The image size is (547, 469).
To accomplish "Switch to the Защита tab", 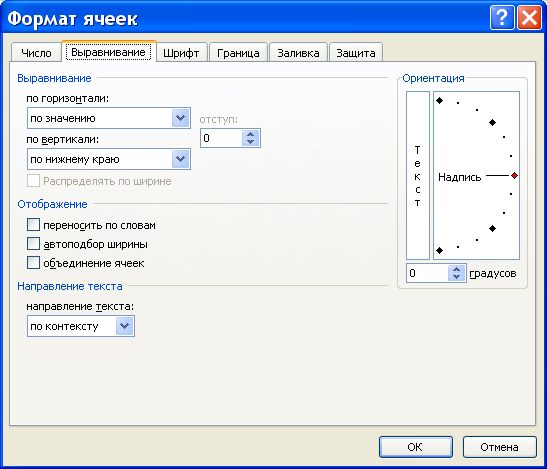I will click(356, 53).
